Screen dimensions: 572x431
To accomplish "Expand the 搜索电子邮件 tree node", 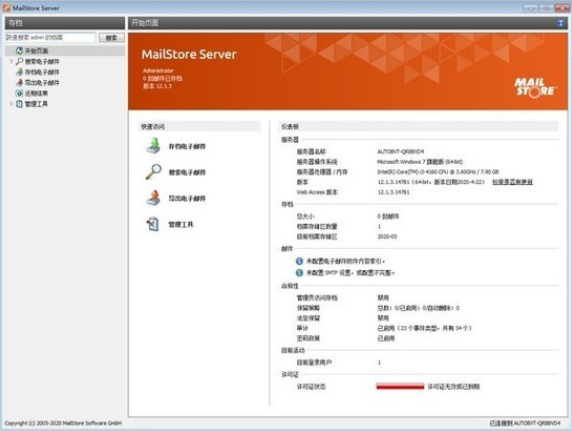I will coord(12,61).
